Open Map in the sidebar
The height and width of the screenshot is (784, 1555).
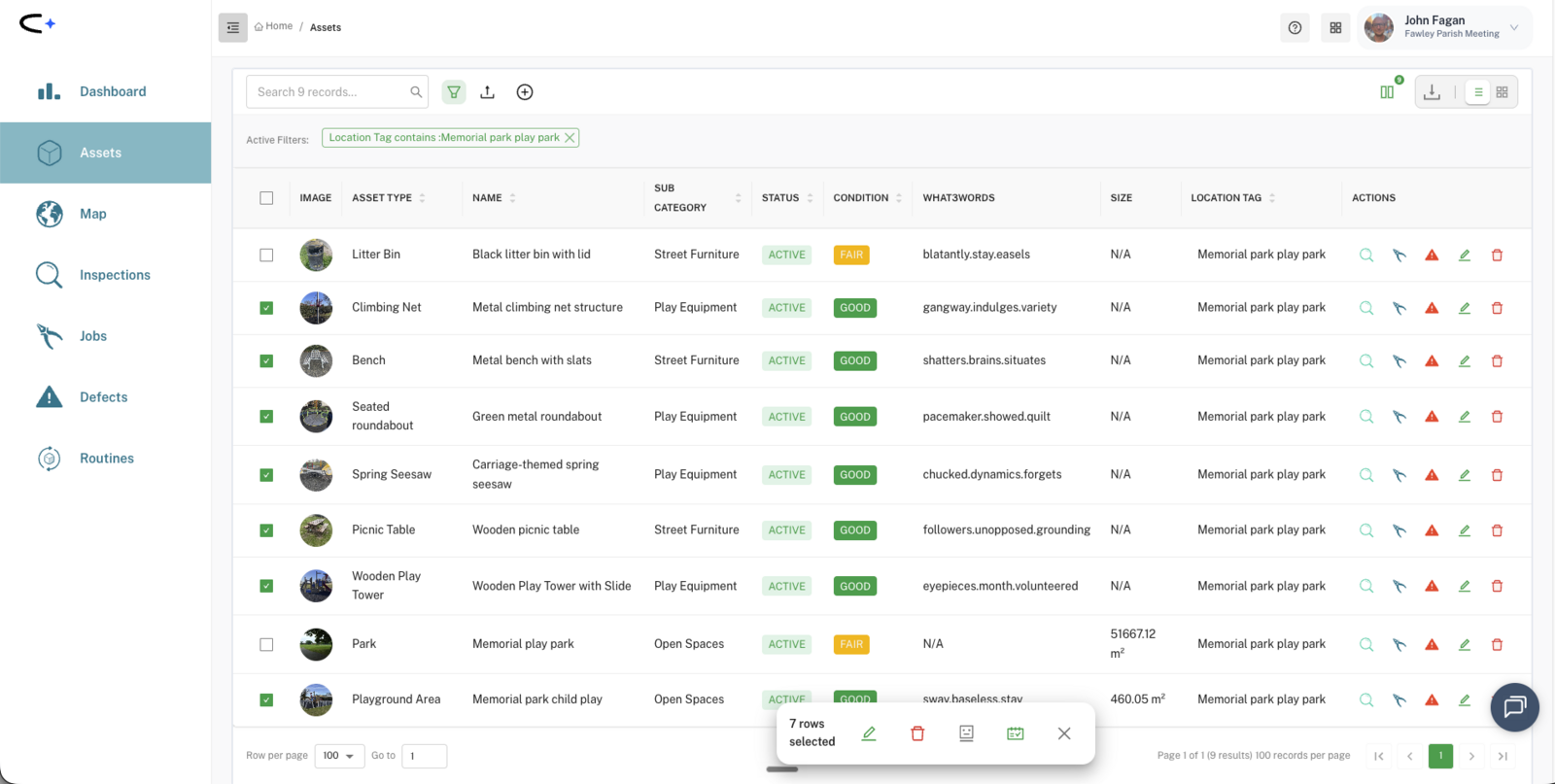click(x=105, y=214)
